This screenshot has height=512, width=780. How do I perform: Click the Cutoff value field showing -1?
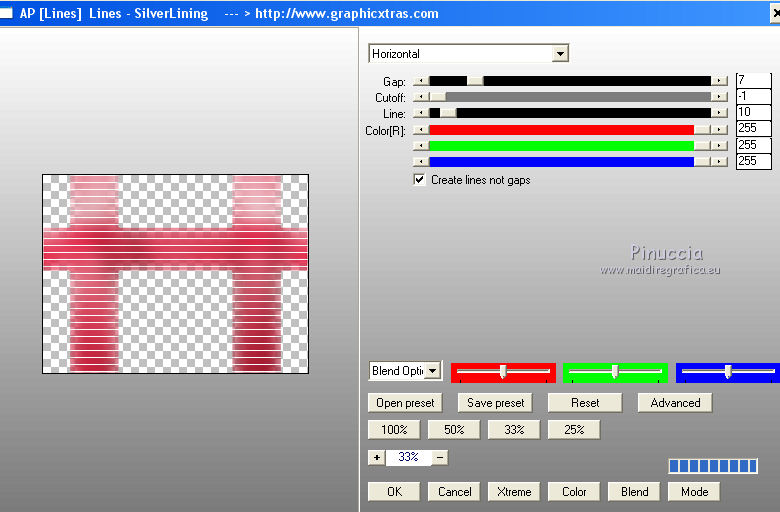tap(754, 96)
